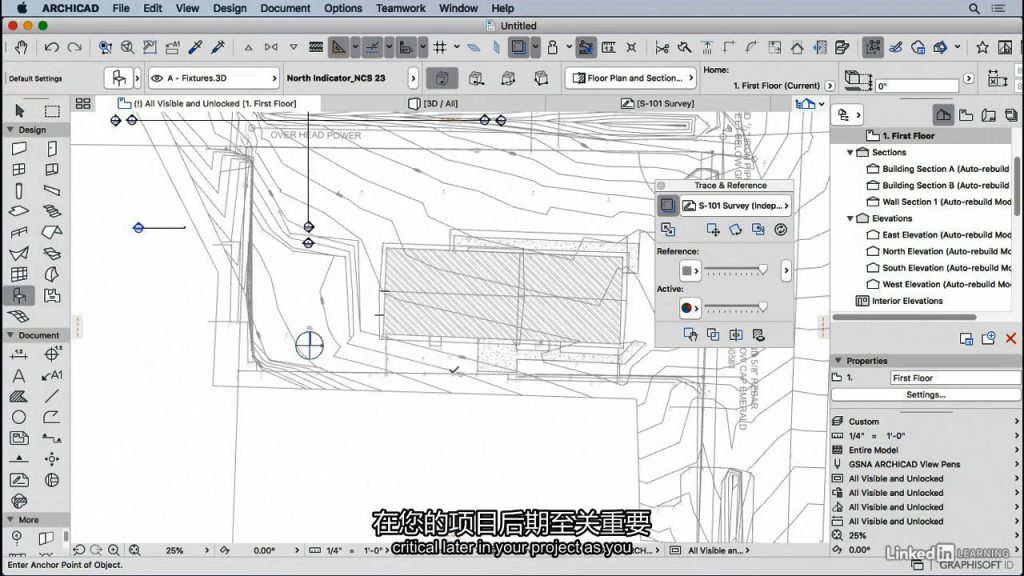Switch Navigator to Project Map
The width and height of the screenshot is (1024, 576).
click(x=943, y=115)
